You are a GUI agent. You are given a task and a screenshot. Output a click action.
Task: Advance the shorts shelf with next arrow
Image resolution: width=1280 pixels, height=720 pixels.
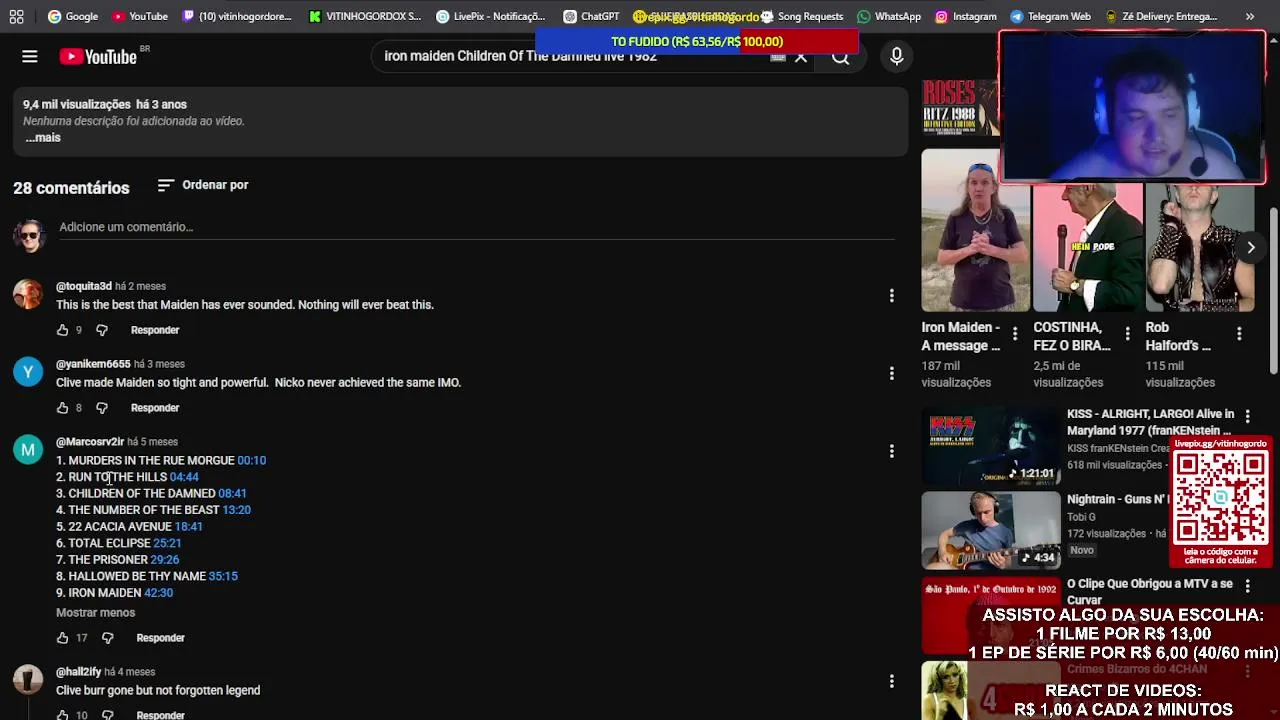1250,247
